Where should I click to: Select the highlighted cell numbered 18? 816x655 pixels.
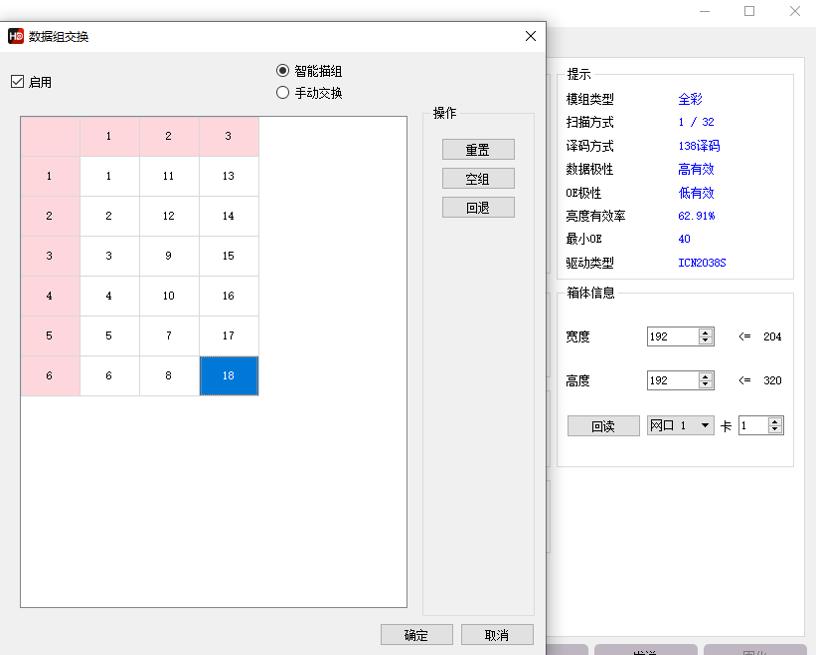point(229,375)
